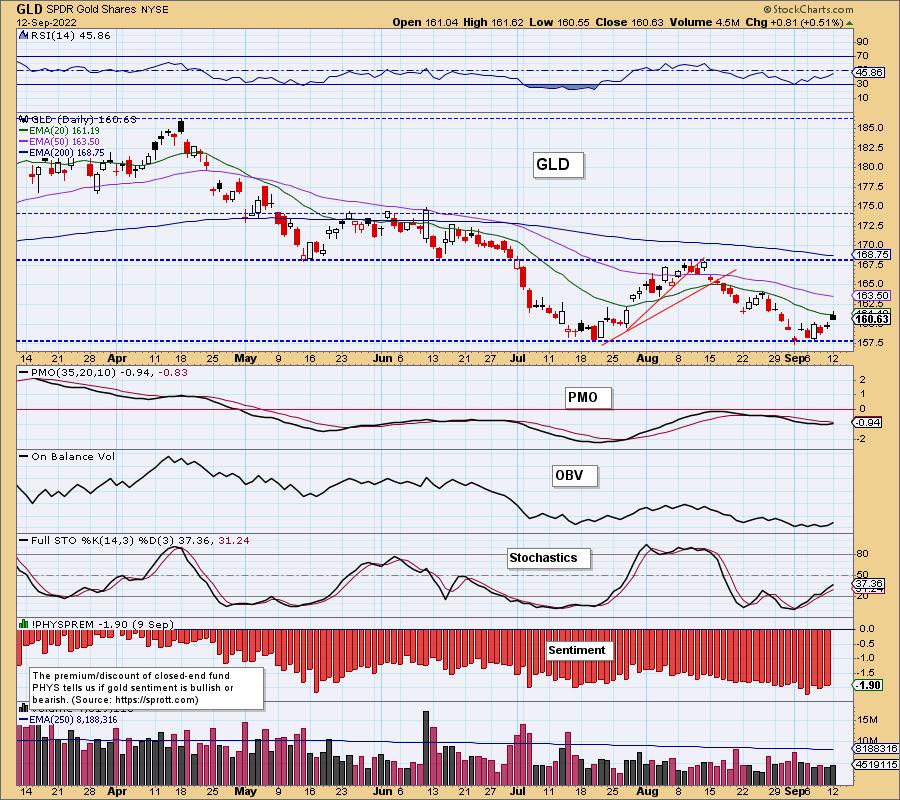Screen dimensions: 900x800
Task: Open the sprott.com source link
Action: coord(156,700)
